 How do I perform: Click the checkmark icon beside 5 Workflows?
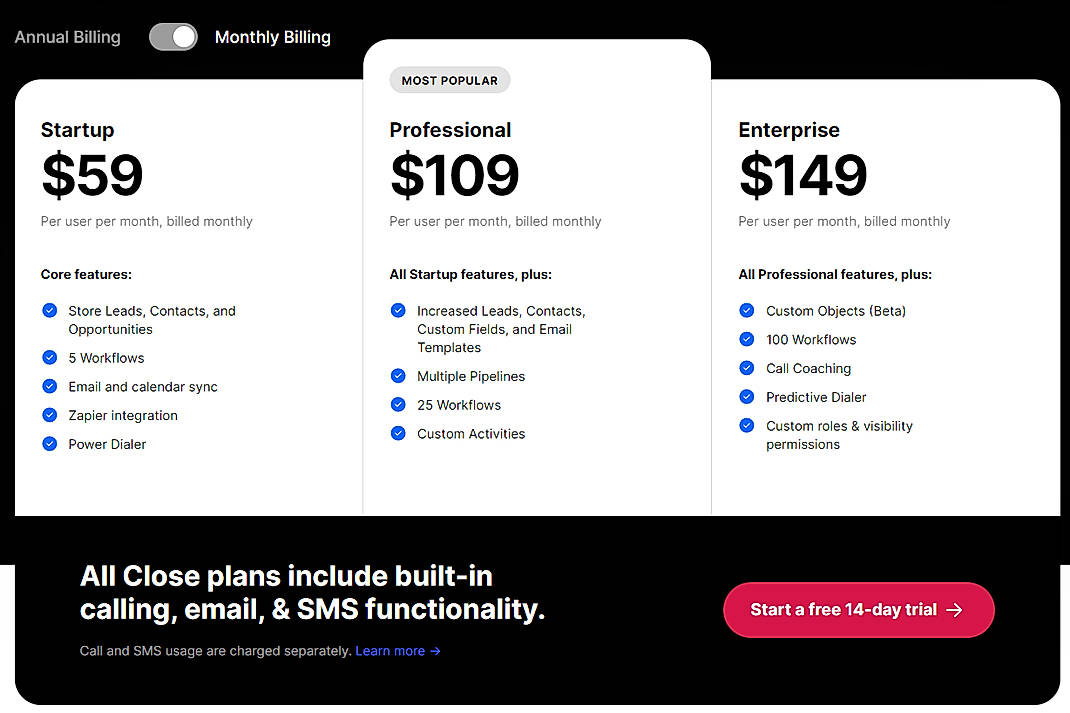pos(49,357)
